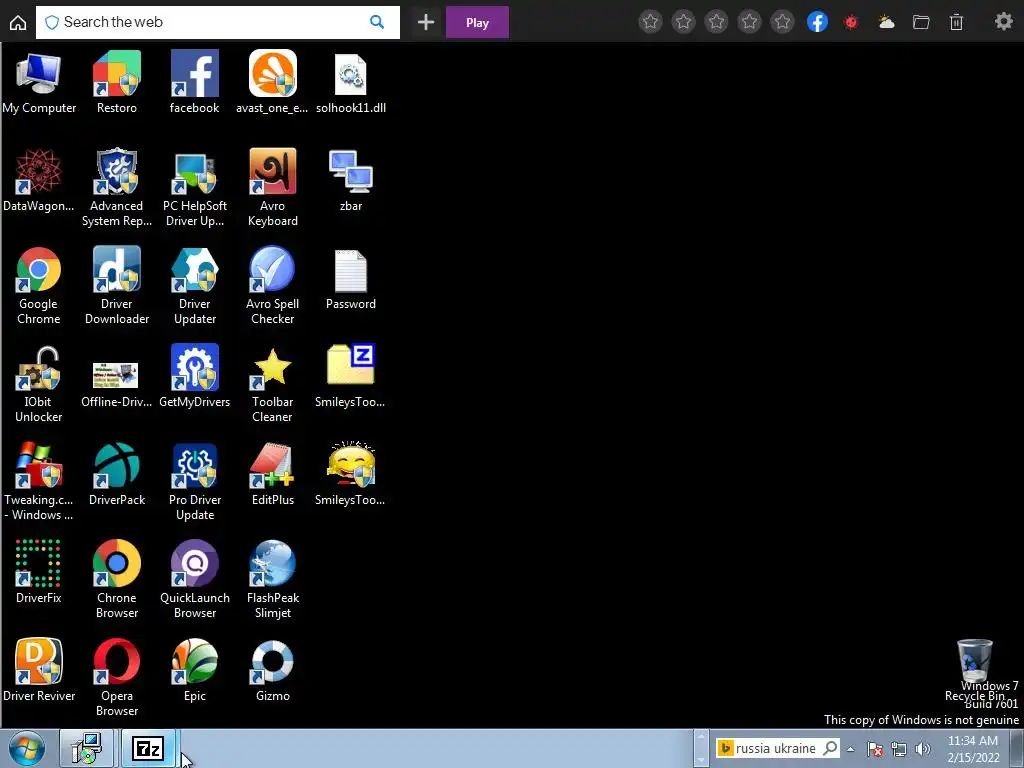The height and width of the screenshot is (768, 1024).
Task: Click the fifth star bookmark slot
Action: point(782,22)
